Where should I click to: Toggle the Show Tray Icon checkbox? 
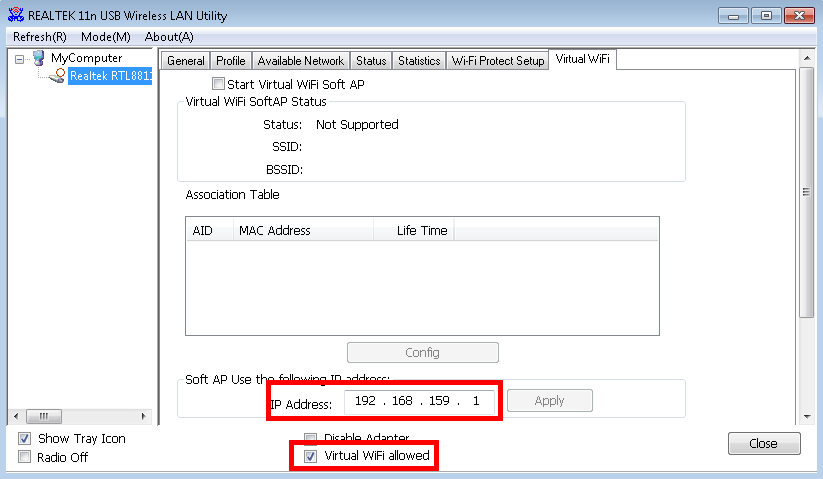click(x=24, y=439)
